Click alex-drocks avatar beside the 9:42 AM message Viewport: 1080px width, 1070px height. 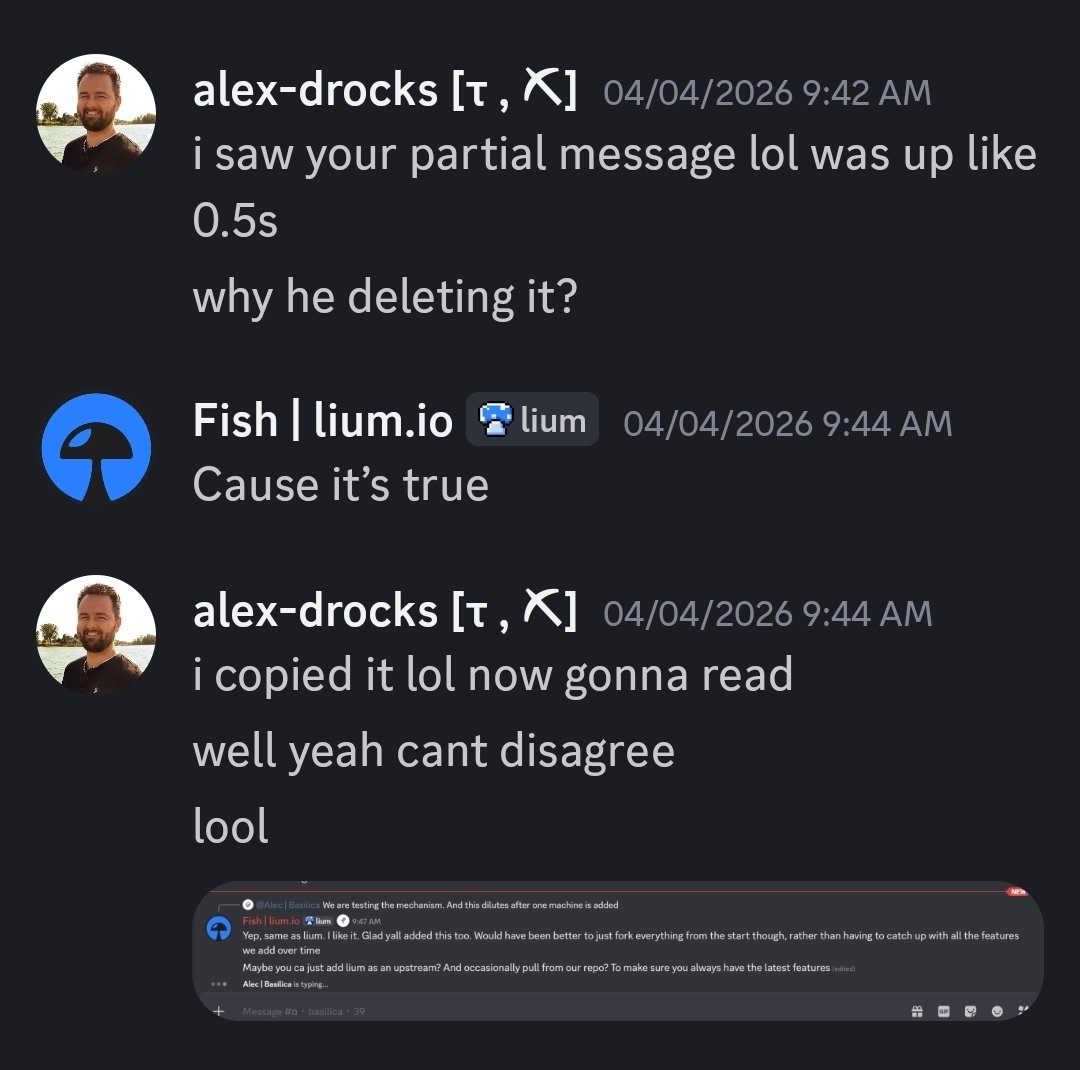coord(96,114)
